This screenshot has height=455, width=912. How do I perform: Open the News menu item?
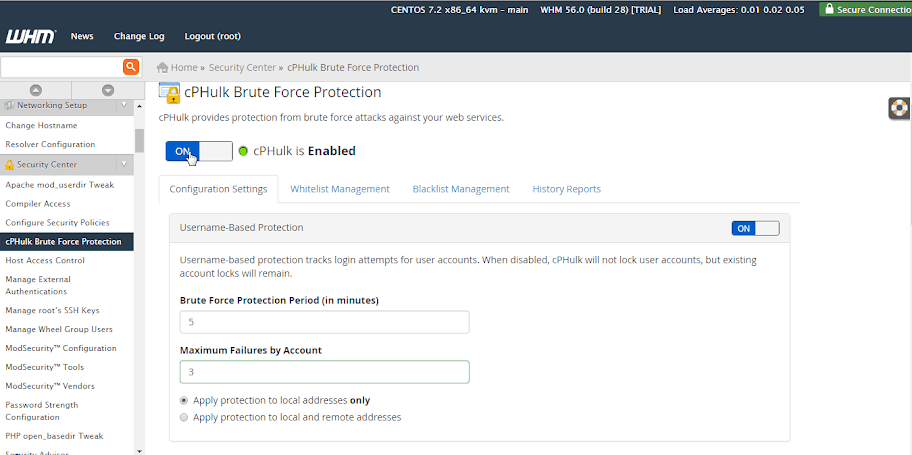tap(82, 36)
